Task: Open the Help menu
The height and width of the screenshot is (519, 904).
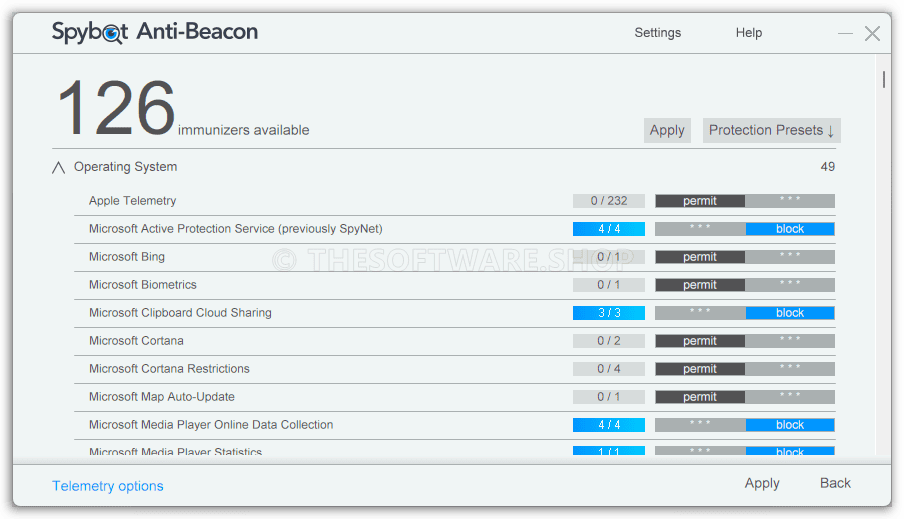Action: 748,33
